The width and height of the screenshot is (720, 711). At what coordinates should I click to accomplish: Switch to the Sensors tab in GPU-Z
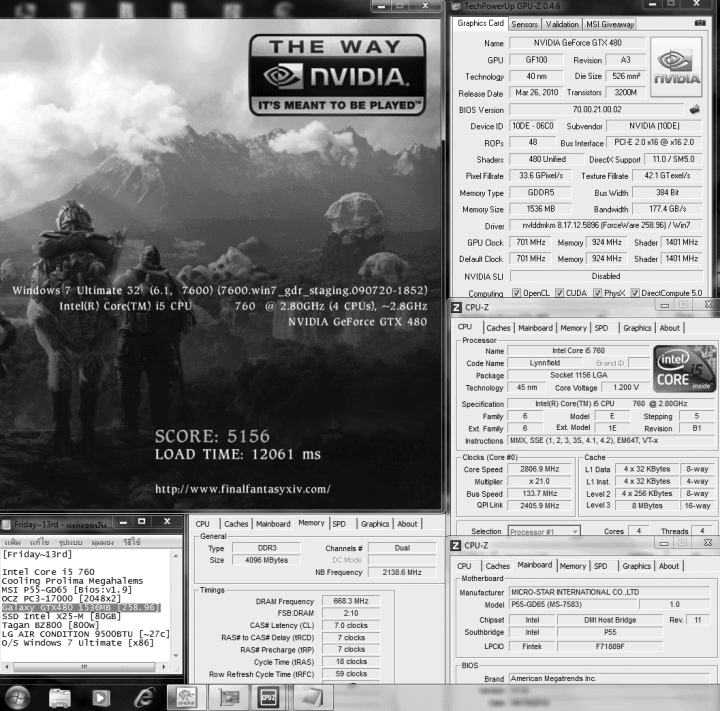click(x=524, y=24)
